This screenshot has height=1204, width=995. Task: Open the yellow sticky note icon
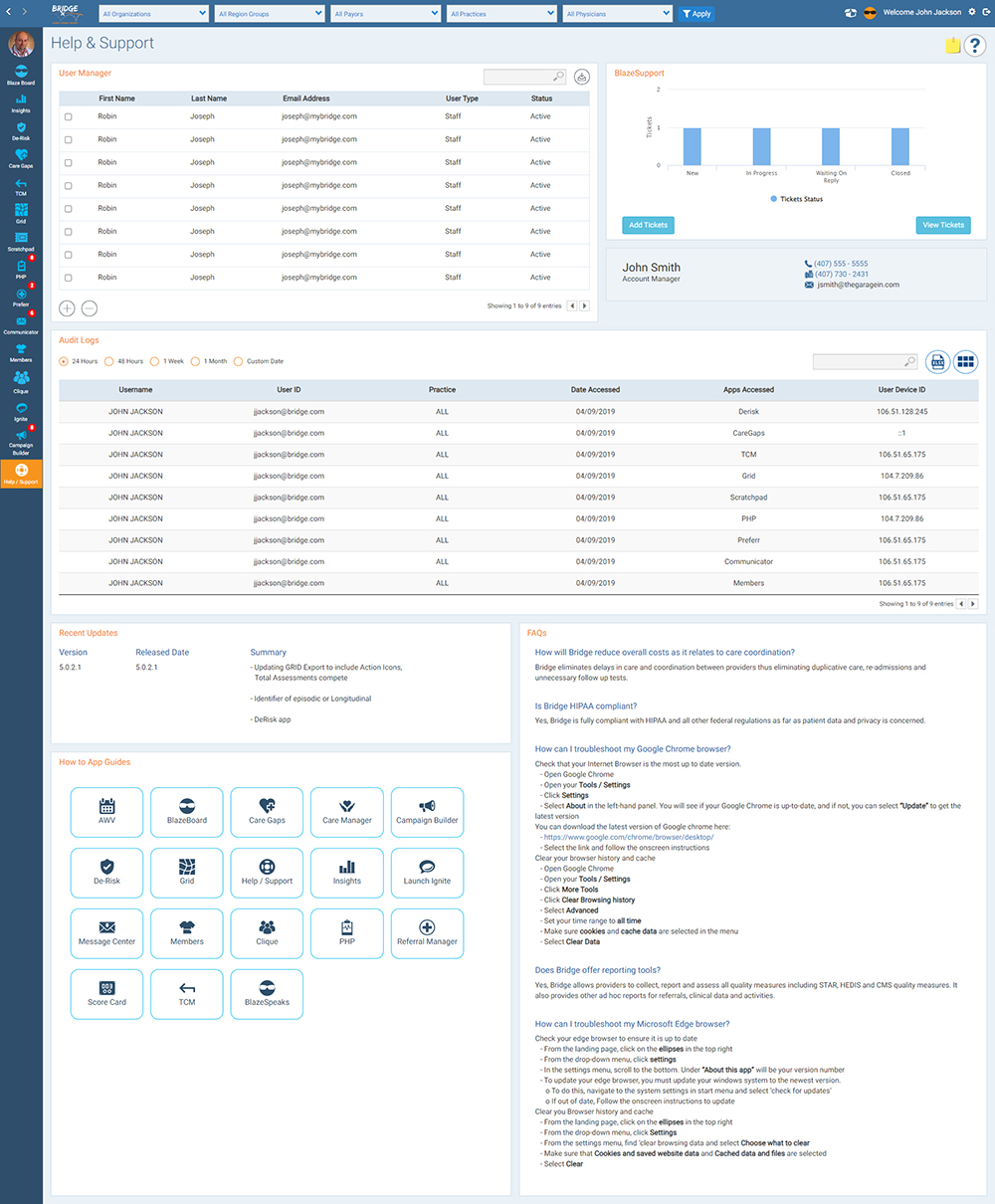[952, 45]
